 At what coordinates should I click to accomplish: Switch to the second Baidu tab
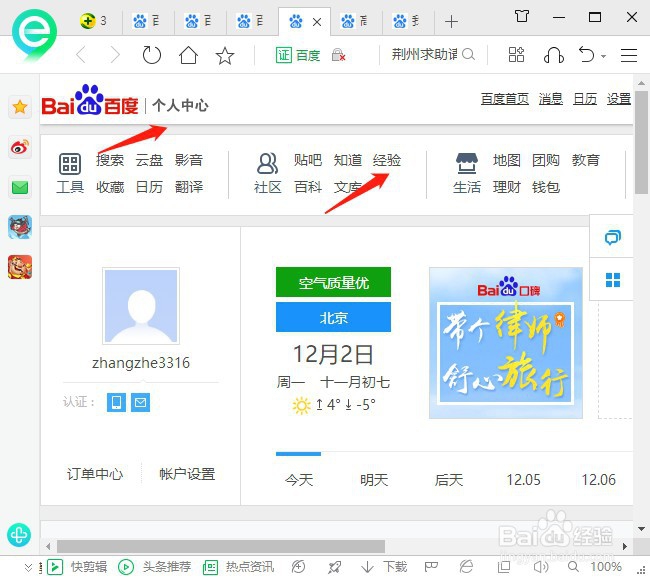click(x=200, y=21)
